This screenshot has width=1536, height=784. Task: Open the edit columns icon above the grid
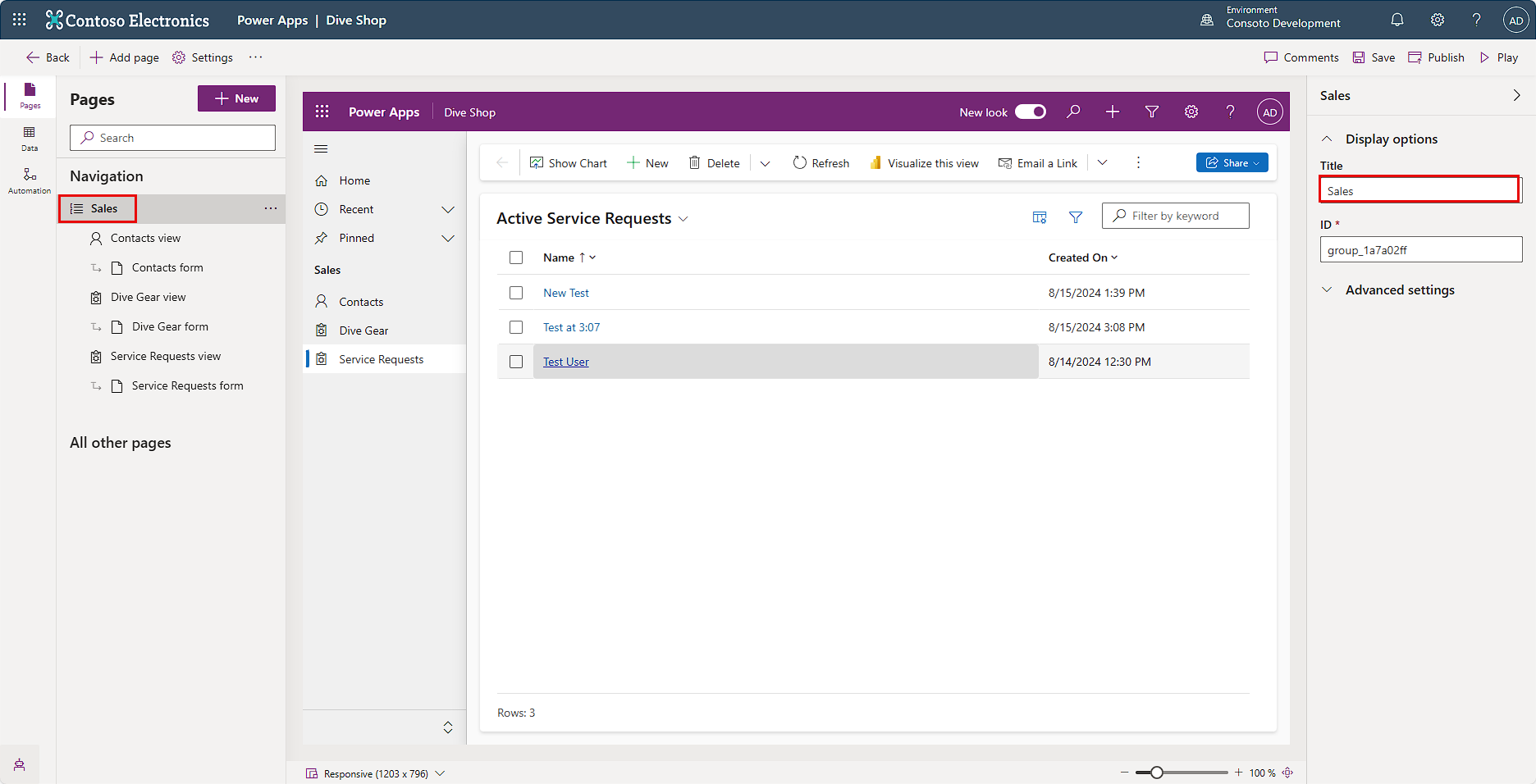coord(1039,216)
